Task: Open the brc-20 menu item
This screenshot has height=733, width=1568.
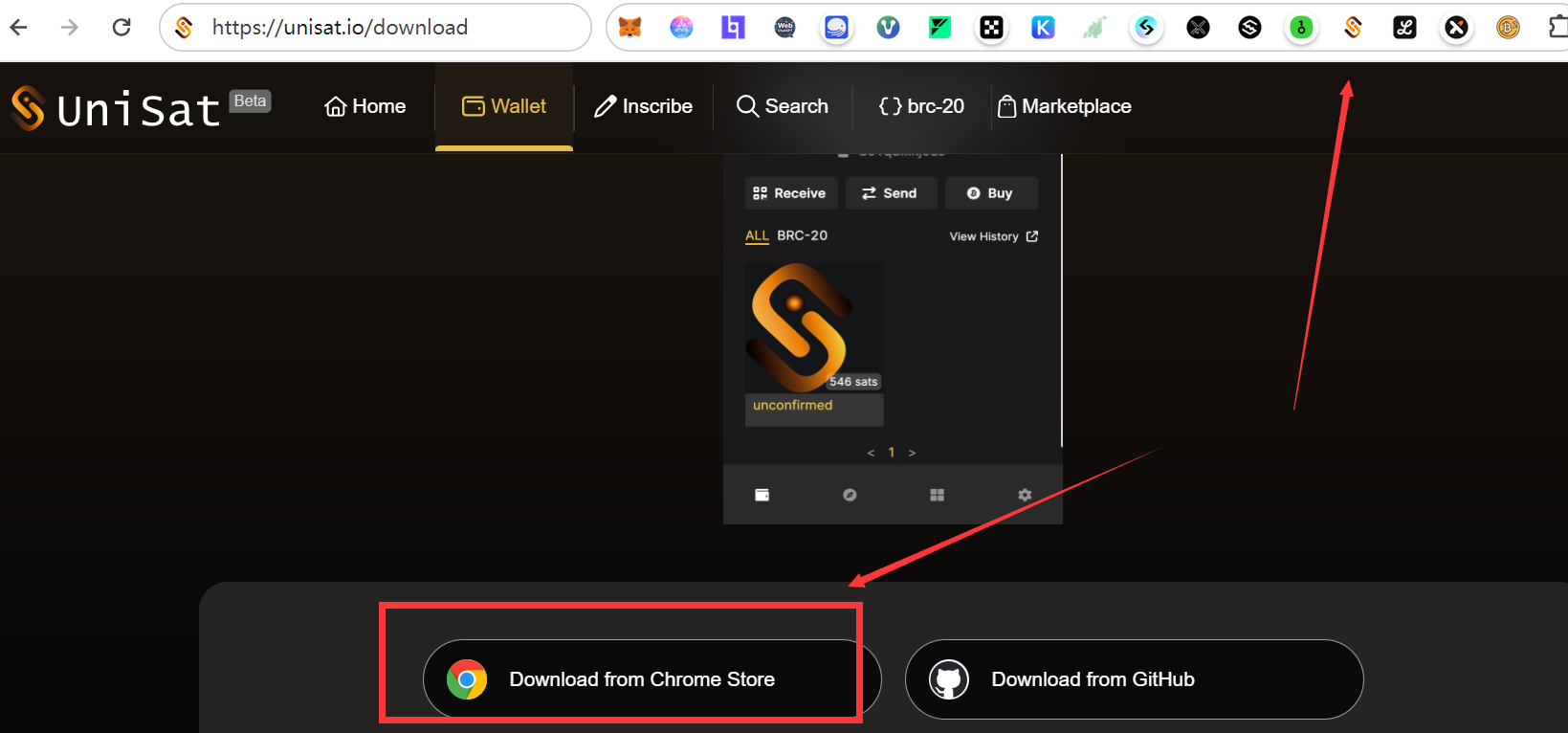Action: pyautogui.click(x=921, y=106)
